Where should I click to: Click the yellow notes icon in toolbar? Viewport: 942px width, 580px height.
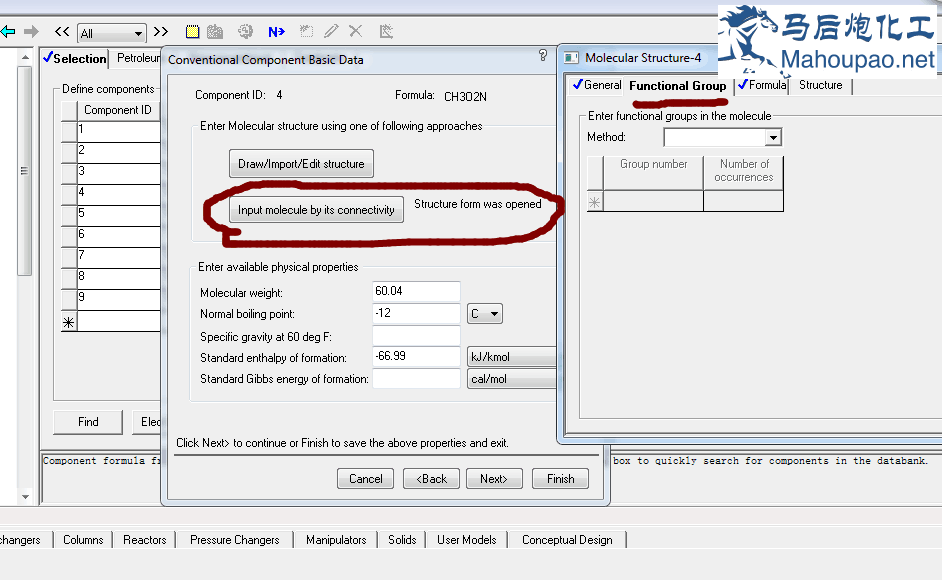193,32
